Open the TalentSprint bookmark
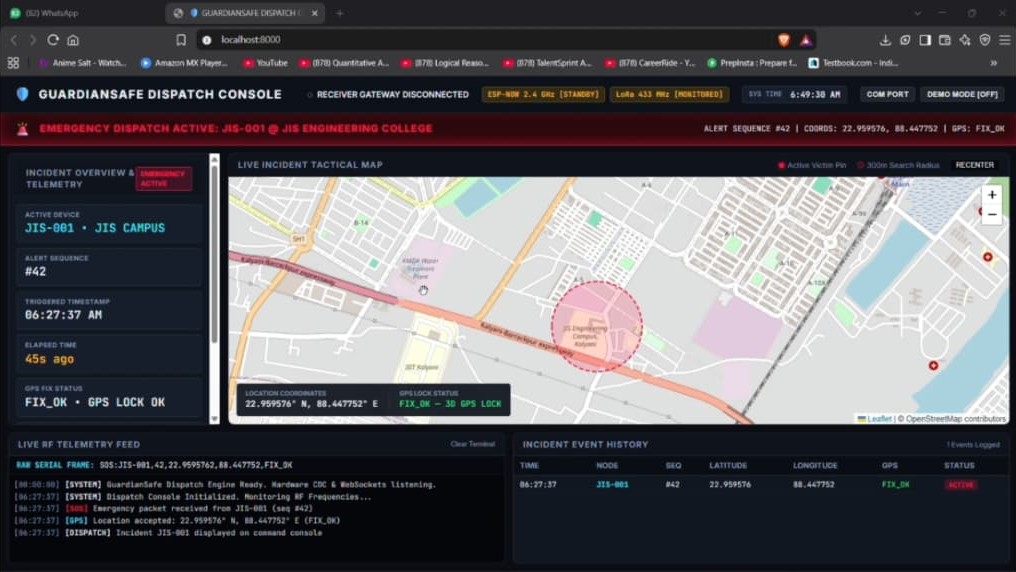Screen dimensions: 1016x572 click(548, 63)
